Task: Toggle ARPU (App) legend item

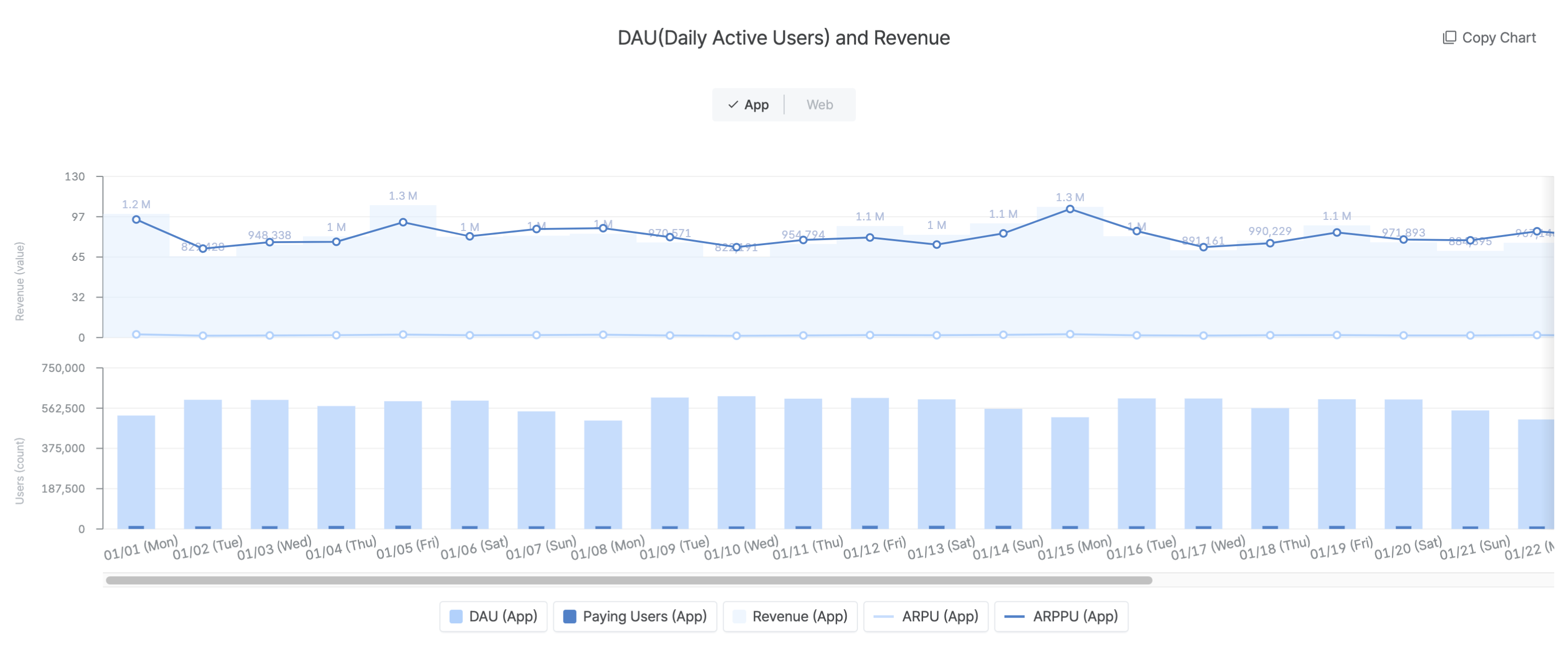Action: (940, 616)
